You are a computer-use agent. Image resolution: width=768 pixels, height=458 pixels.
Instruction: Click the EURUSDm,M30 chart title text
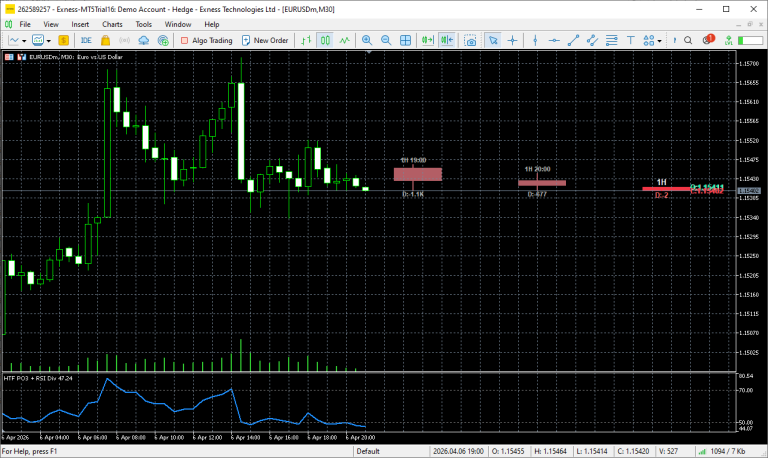pos(76,57)
